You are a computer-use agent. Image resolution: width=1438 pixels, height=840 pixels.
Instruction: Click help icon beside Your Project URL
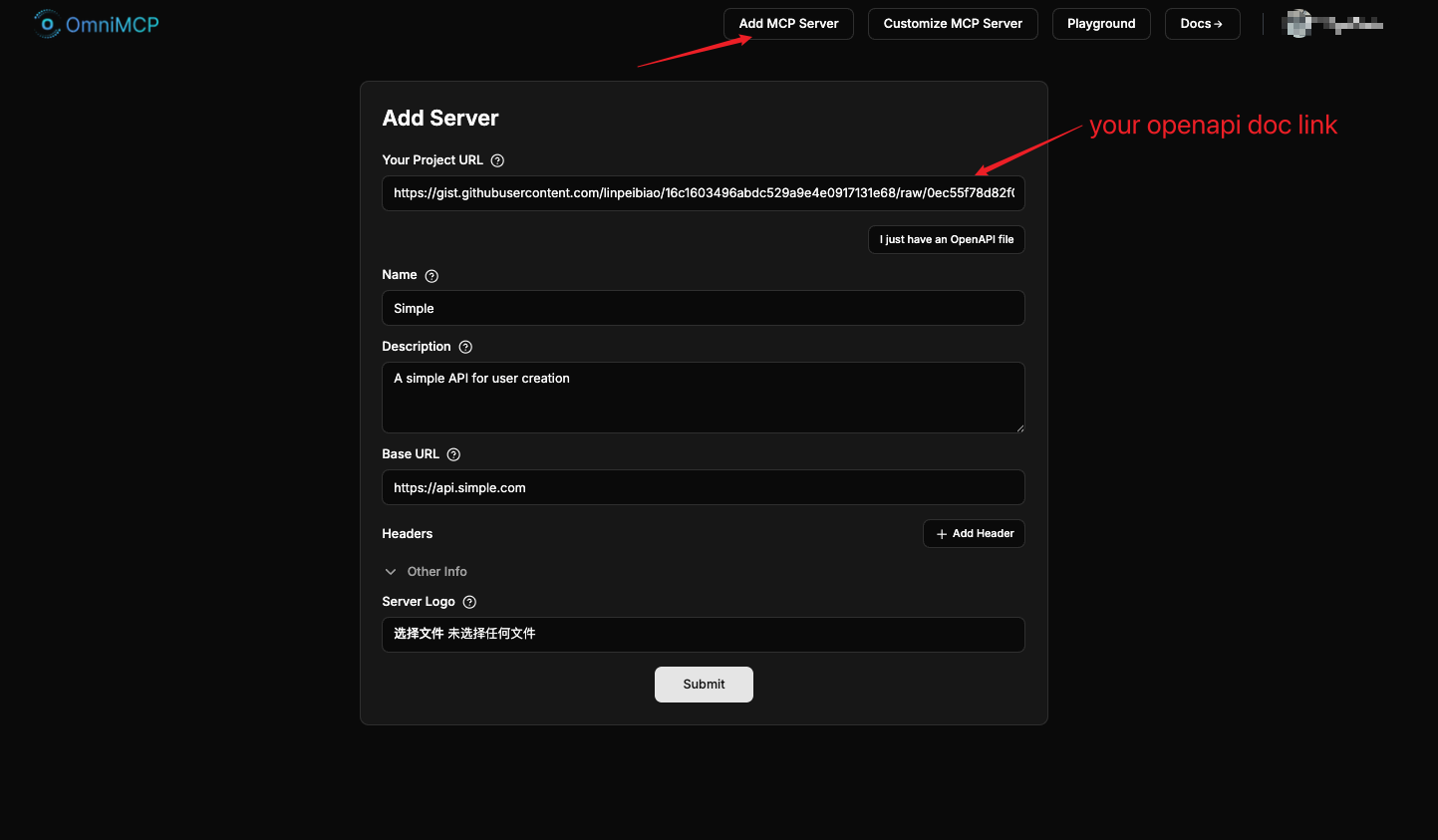(497, 160)
